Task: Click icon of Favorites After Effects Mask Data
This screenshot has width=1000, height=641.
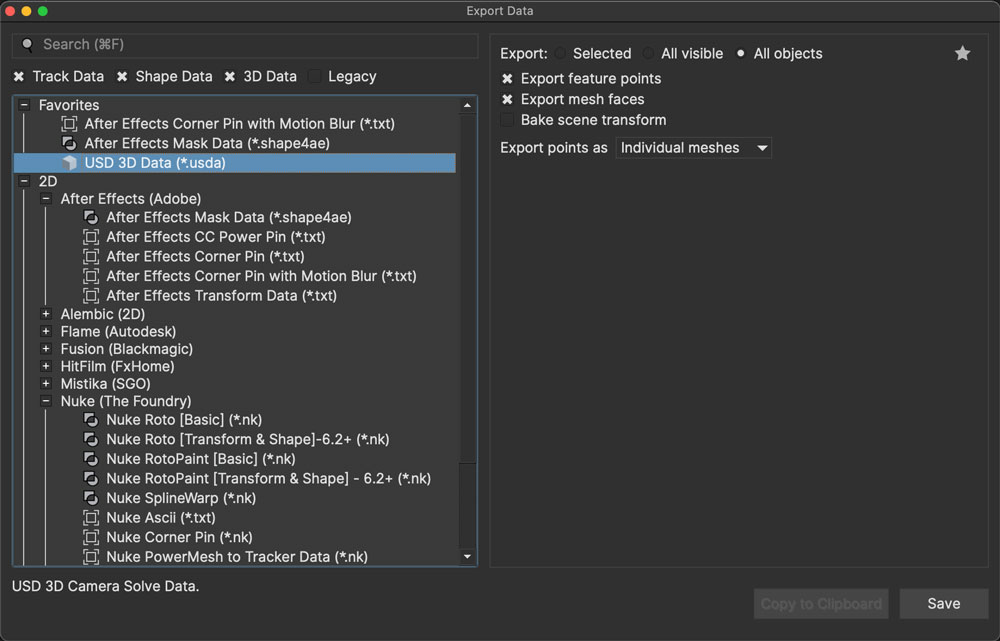Action: pos(69,143)
